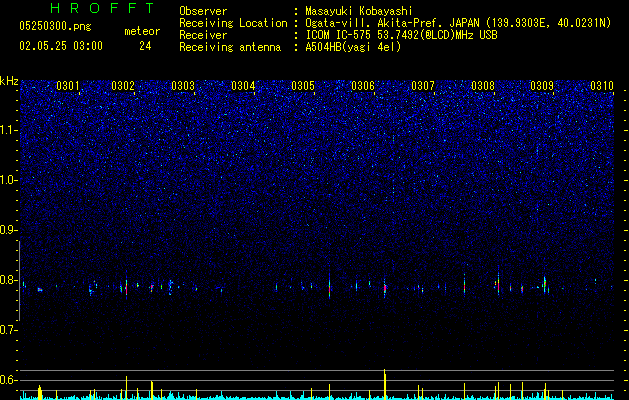Screen dimensions: 629x400
Task: Click the 0303 time marker
Action: [x=183, y=86]
